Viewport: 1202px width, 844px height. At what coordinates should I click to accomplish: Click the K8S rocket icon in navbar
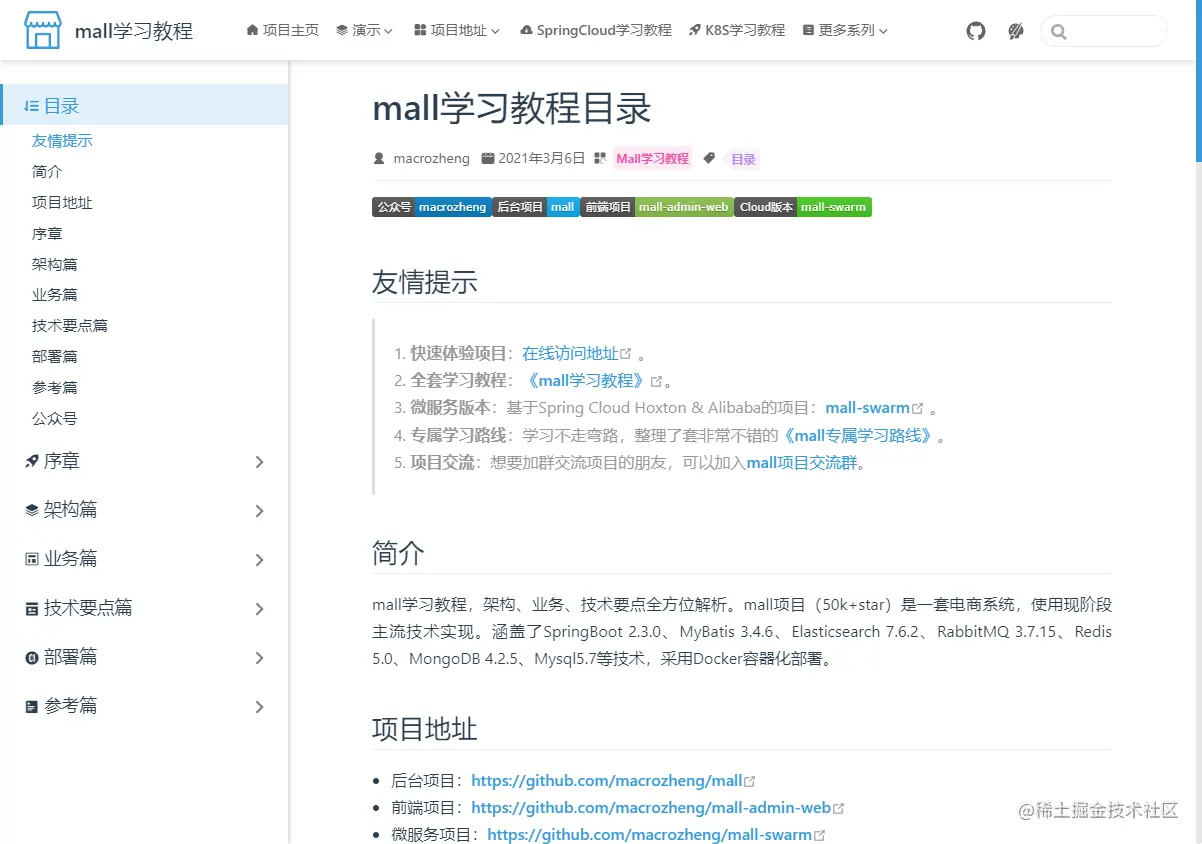point(695,31)
